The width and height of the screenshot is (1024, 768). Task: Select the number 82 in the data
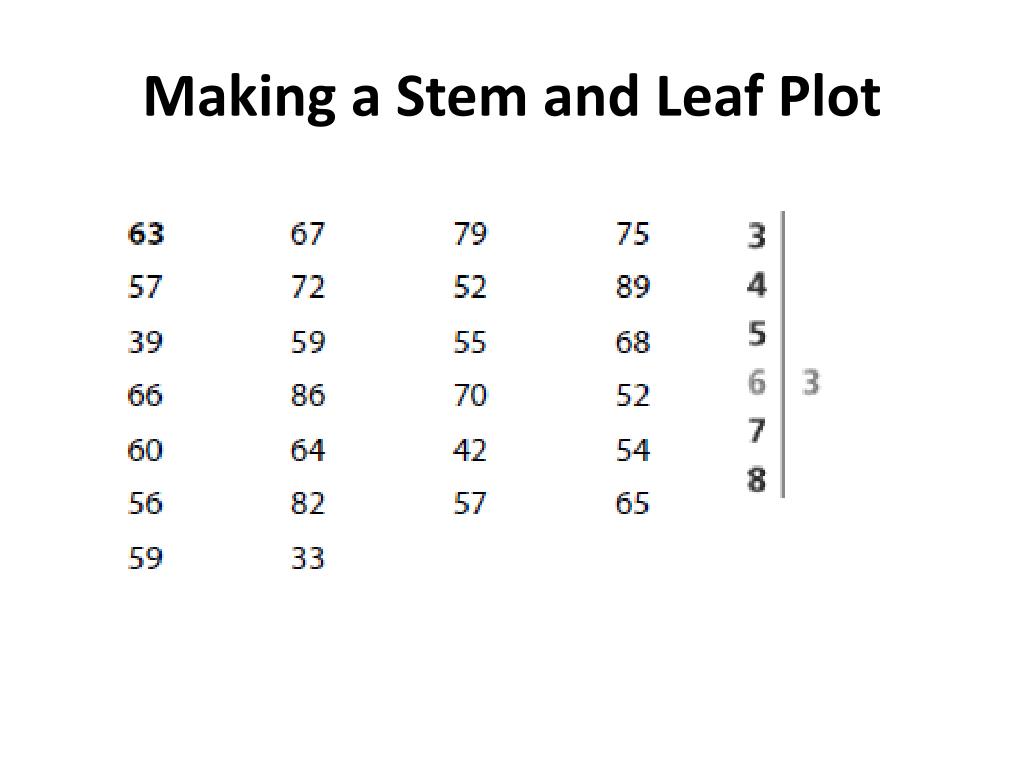tap(307, 503)
